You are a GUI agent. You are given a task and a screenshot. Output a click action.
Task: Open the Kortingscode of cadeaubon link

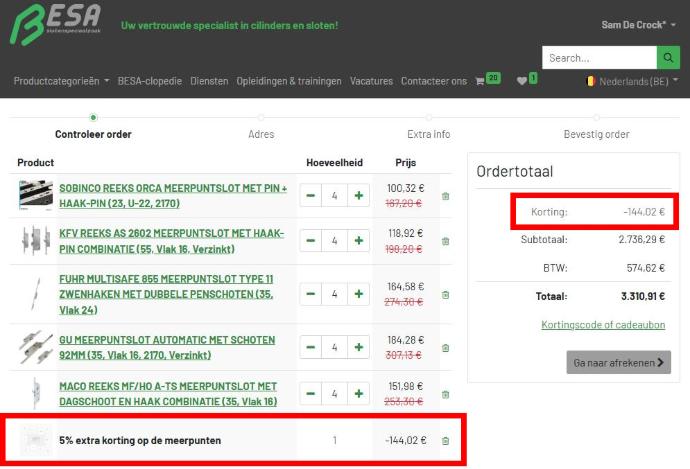[602, 325]
